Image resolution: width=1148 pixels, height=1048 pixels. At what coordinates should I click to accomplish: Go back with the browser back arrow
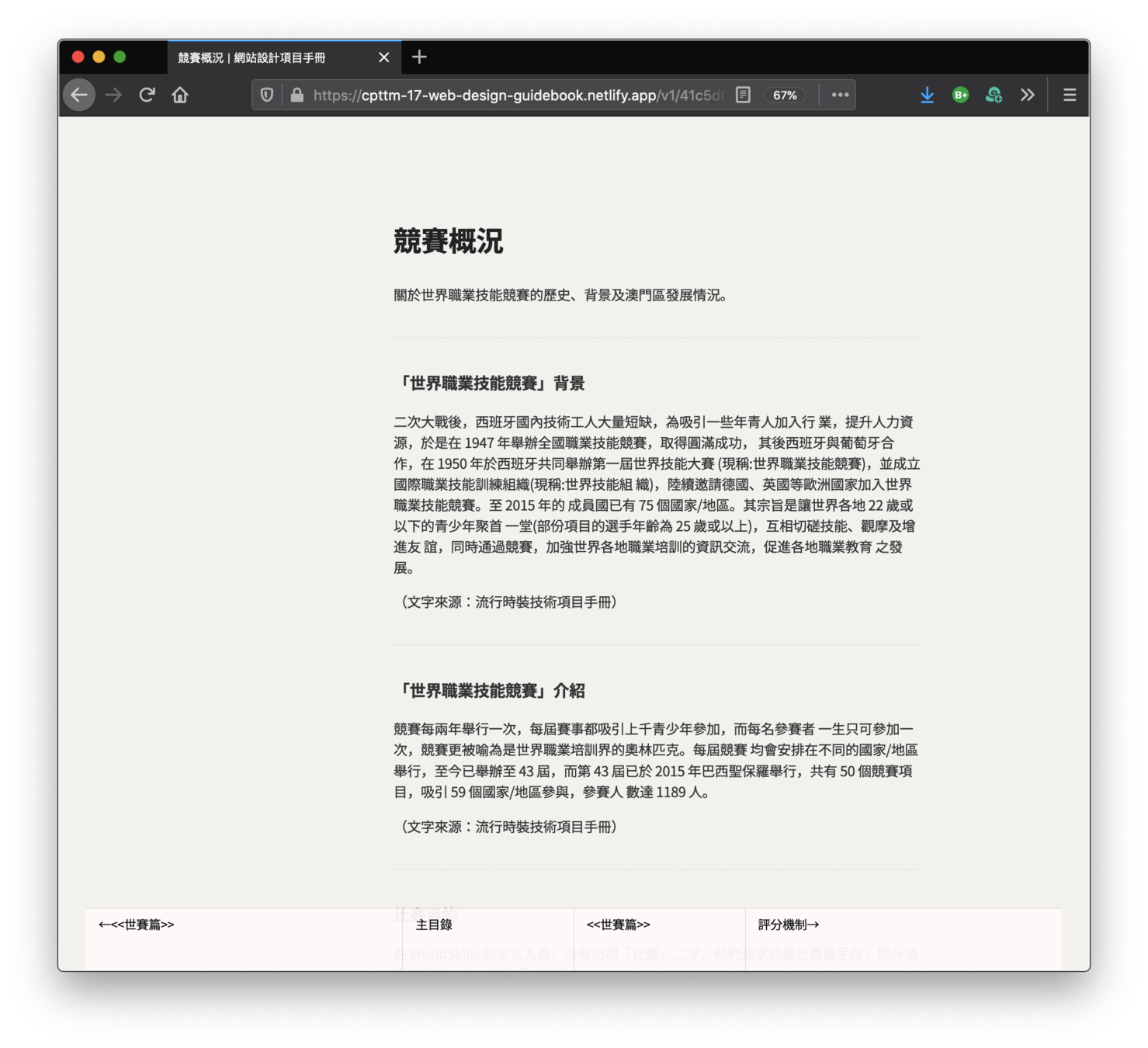click(79, 95)
